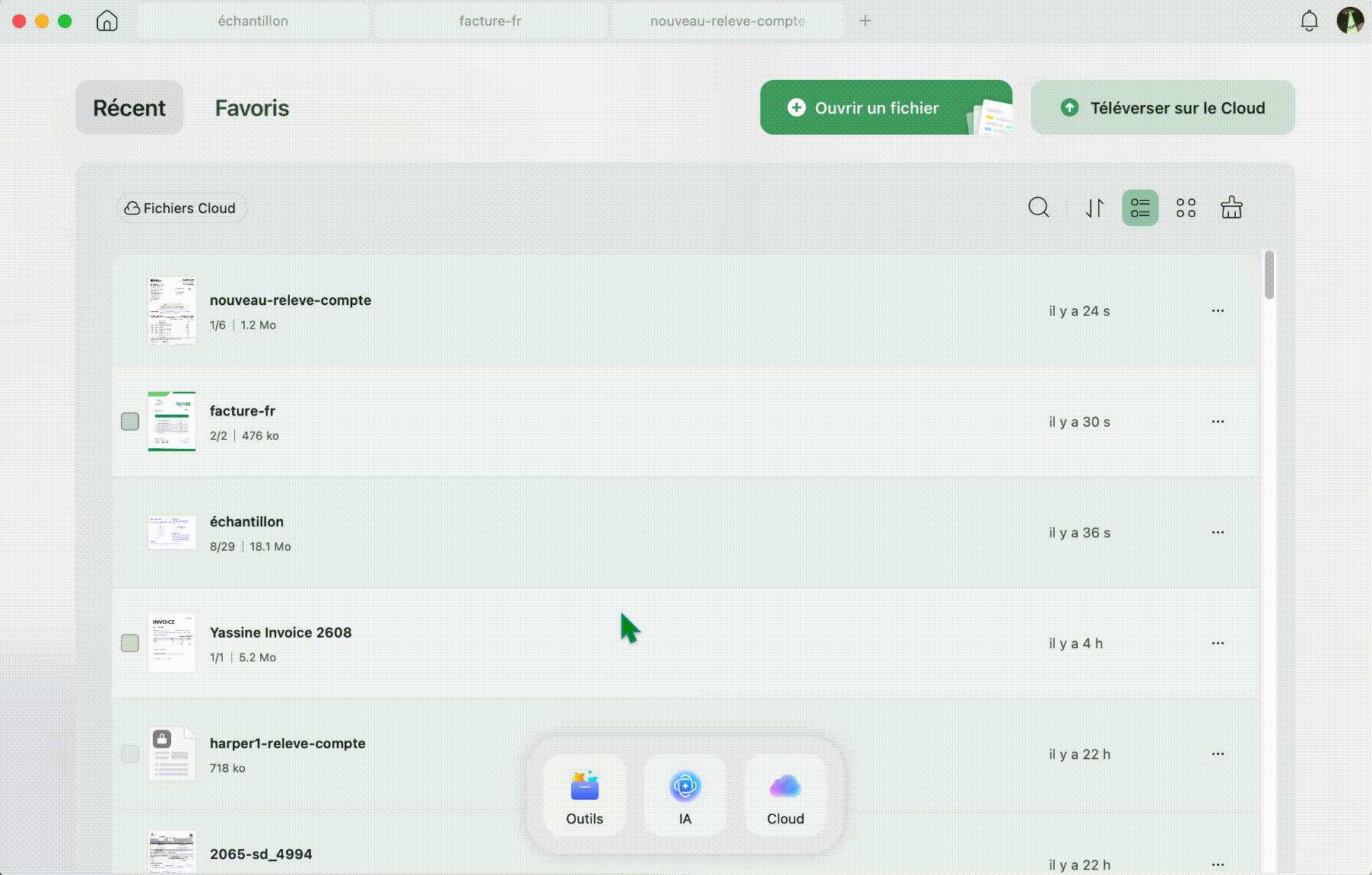Select the Récent tab
This screenshot has height=875, width=1372.
tap(129, 108)
